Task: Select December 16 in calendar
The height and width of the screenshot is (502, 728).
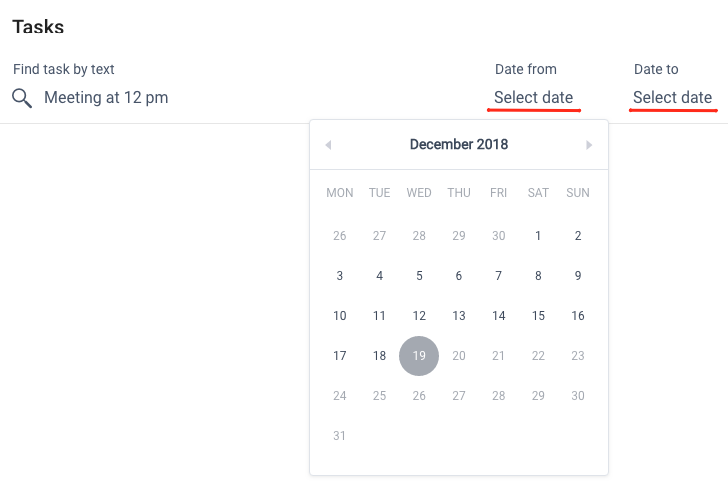Action: pos(578,316)
